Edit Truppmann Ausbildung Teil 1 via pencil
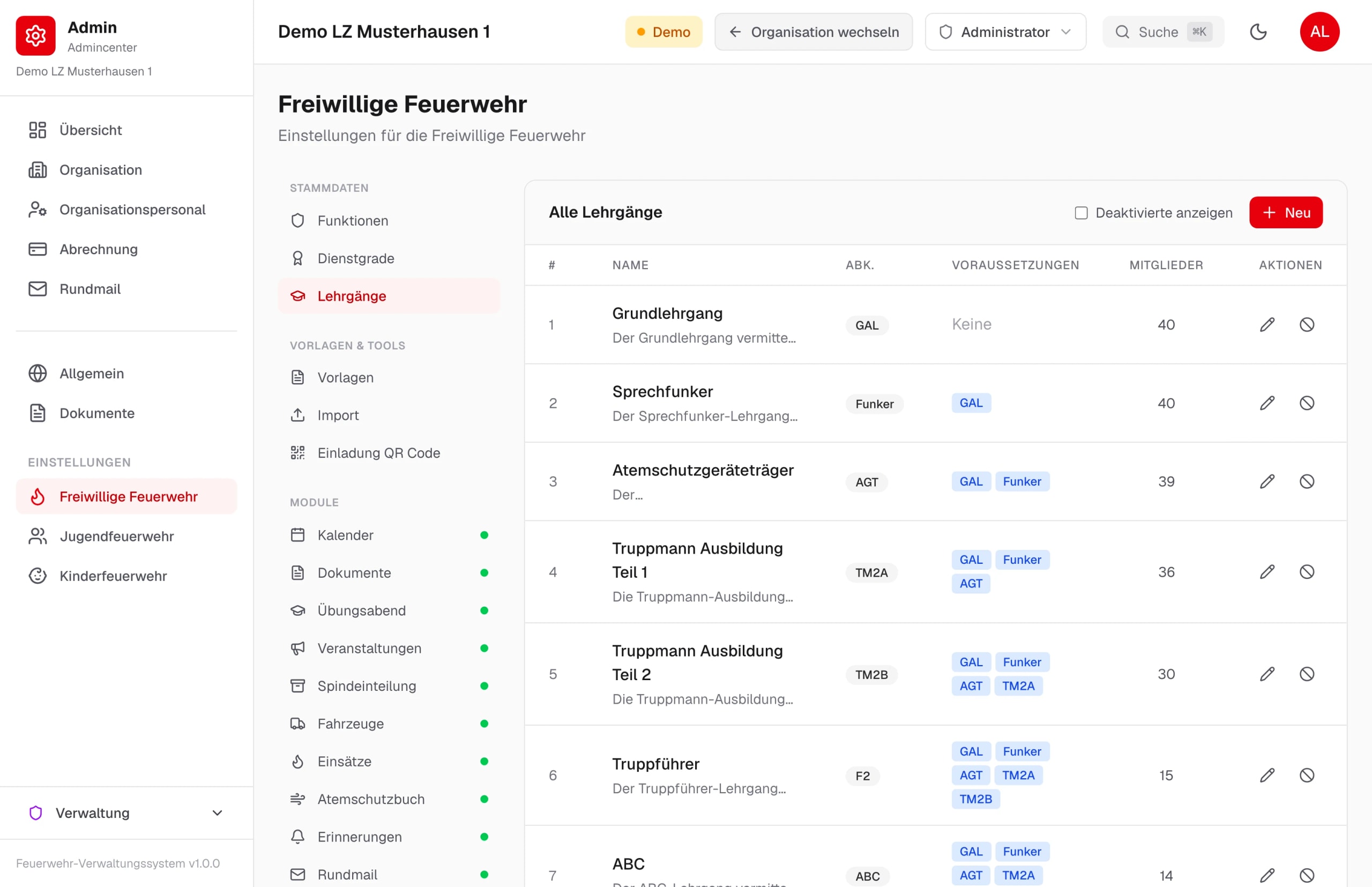The height and width of the screenshot is (887, 1372). (x=1266, y=572)
